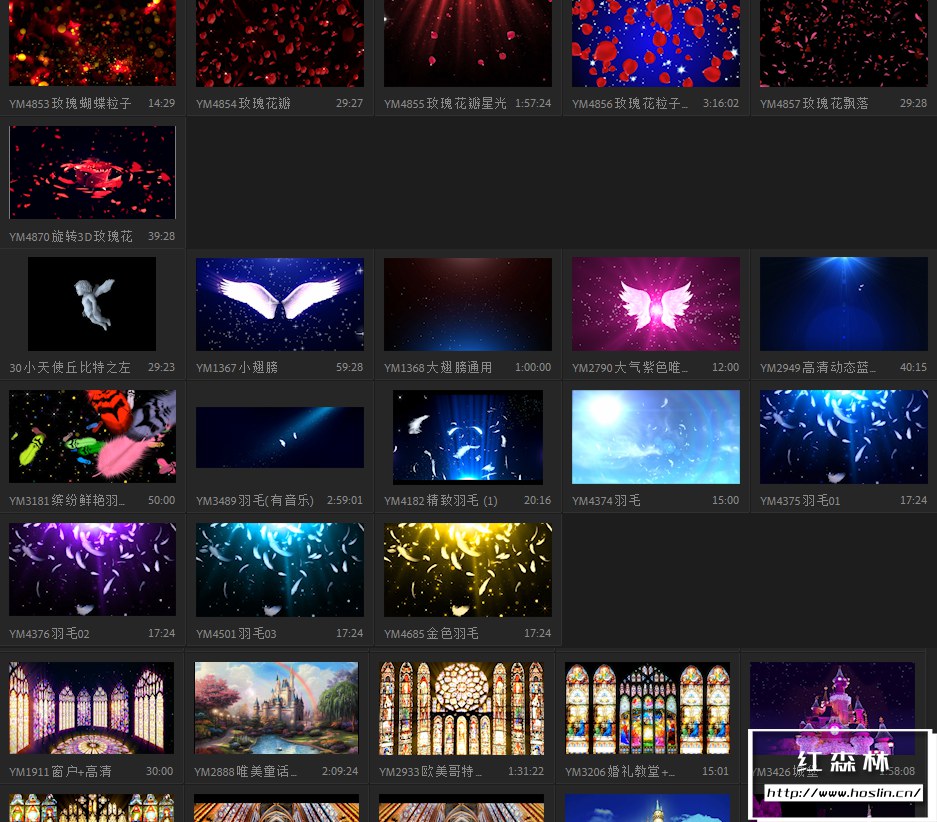Screen dimensions: 937x822
Task: Select the YM2933 欧美哥特 stained glass thumbnail
Action: 461,708
